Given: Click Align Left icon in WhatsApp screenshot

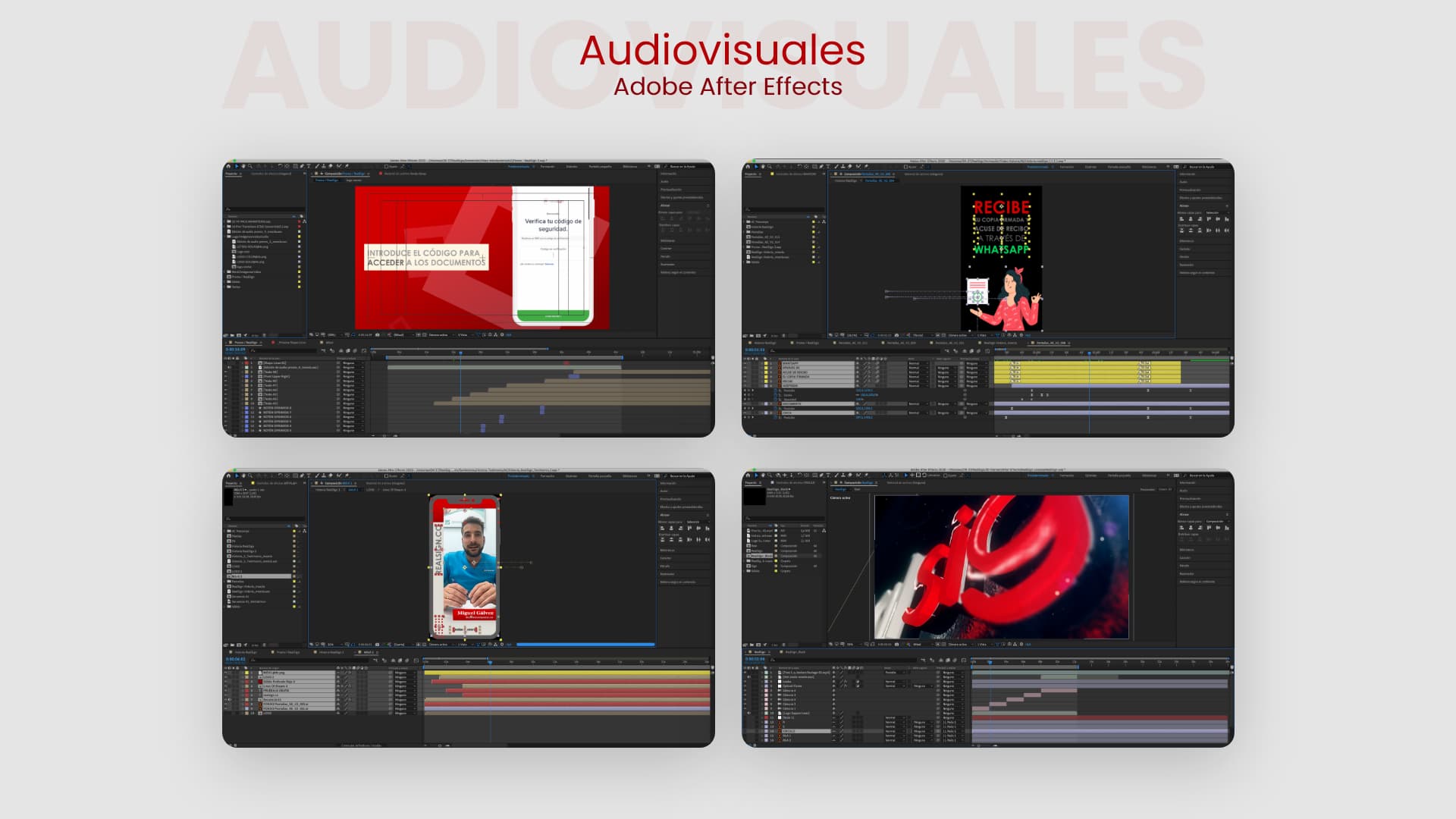Looking at the screenshot, I should (x=1181, y=219).
